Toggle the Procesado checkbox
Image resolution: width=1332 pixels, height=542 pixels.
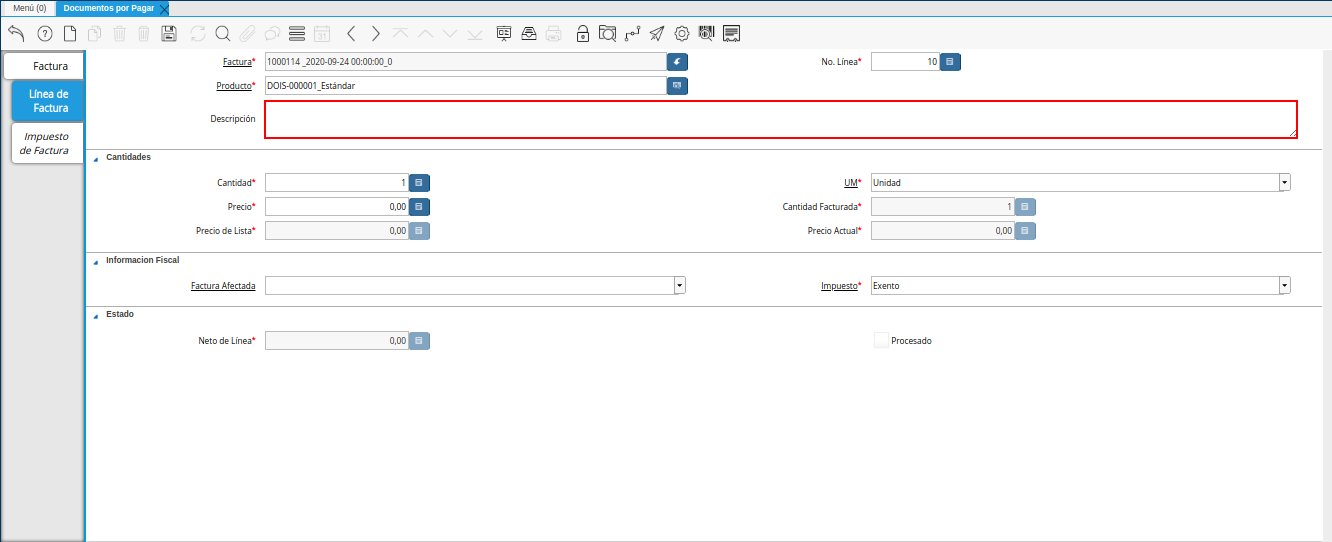pyautogui.click(x=881, y=340)
